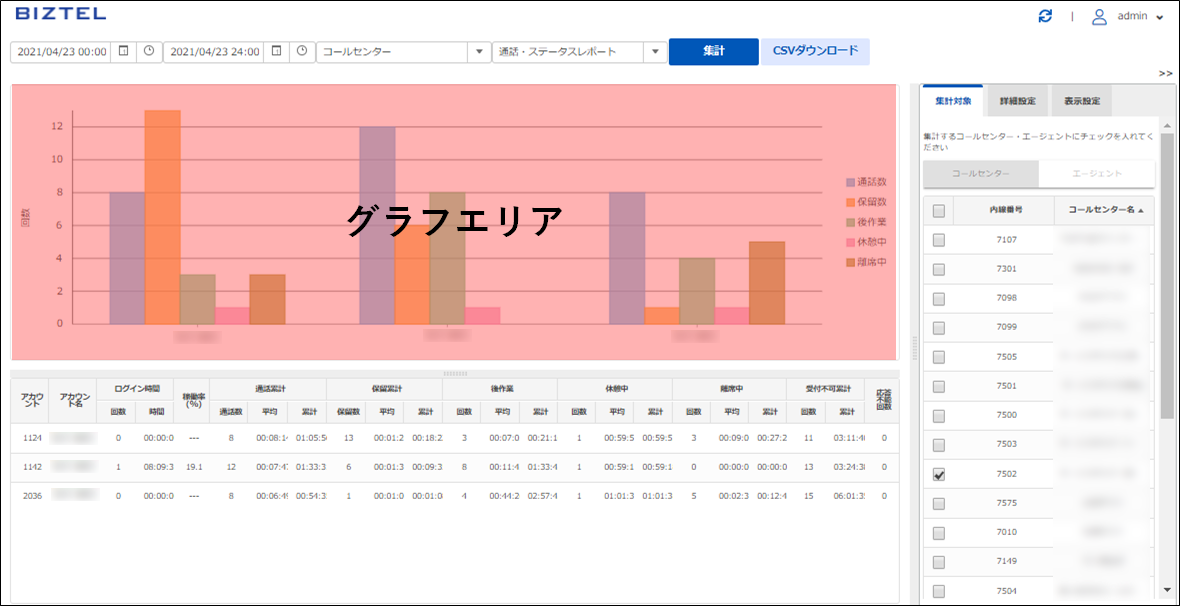Click 保留数 legend color swatch
The height and width of the screenshot is (606, 1180).
850,203
